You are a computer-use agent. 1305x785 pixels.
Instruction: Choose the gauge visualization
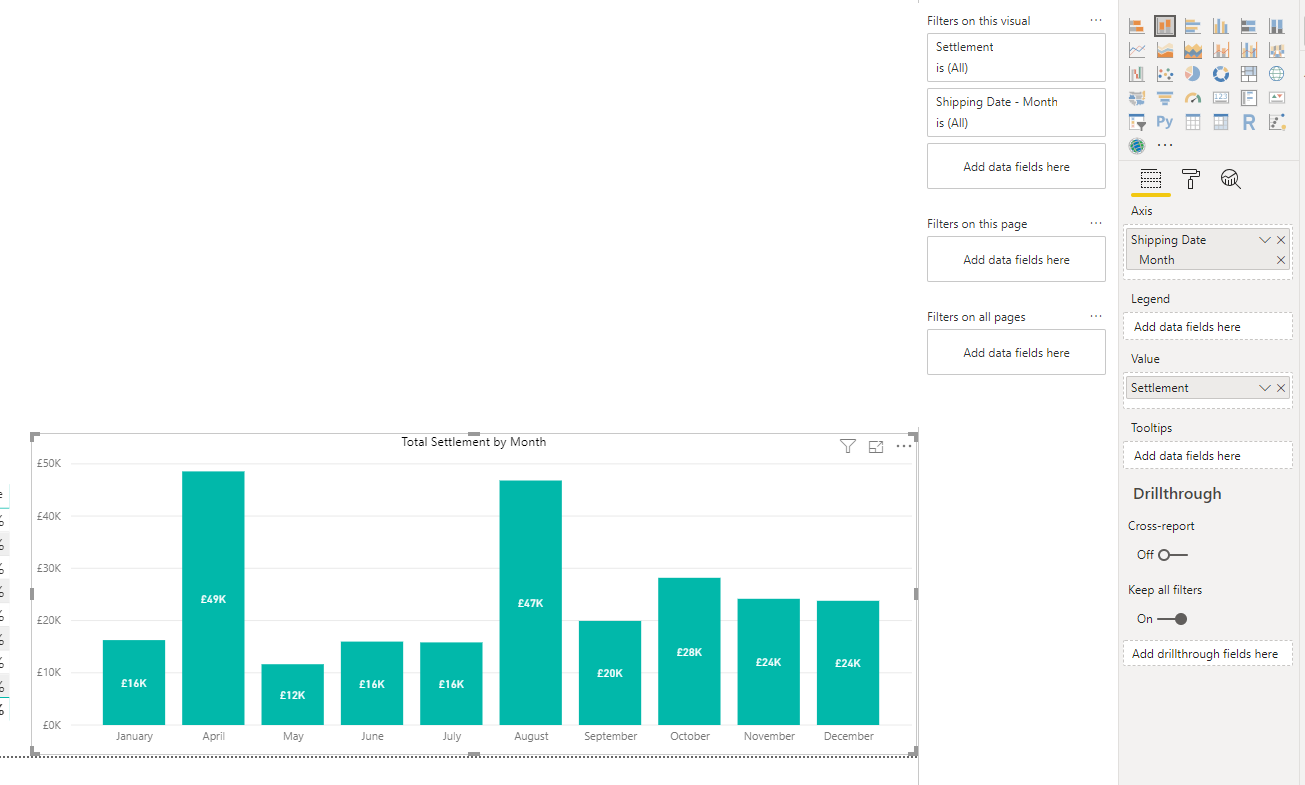[1192, 98]
